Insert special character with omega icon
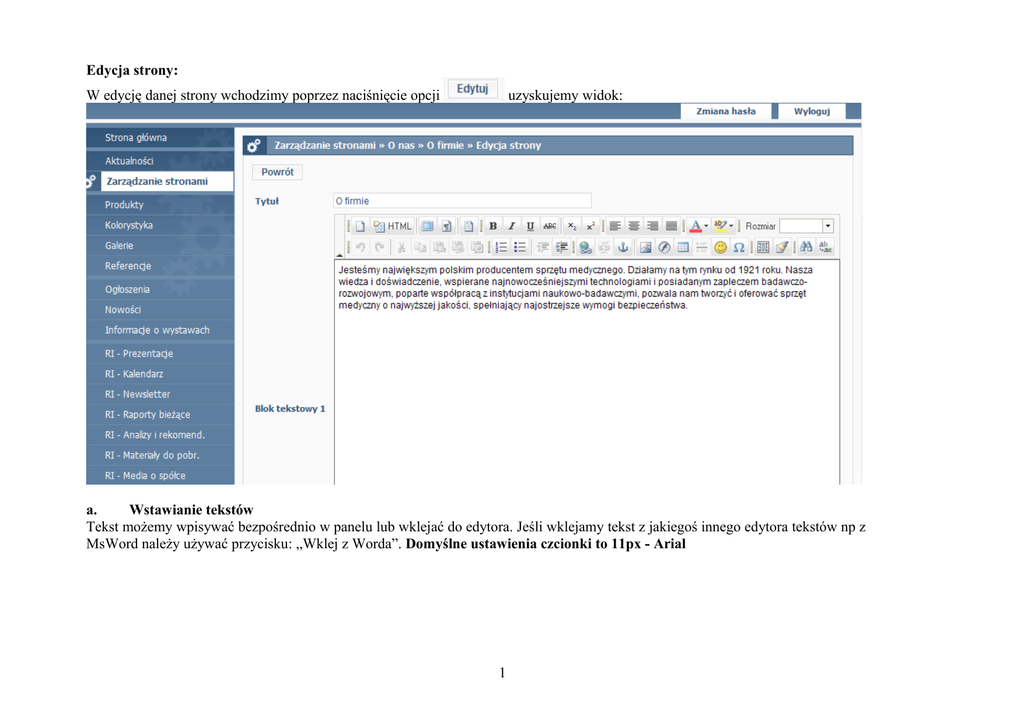Screen dimensions: 1024x724 tap(738, 247)
